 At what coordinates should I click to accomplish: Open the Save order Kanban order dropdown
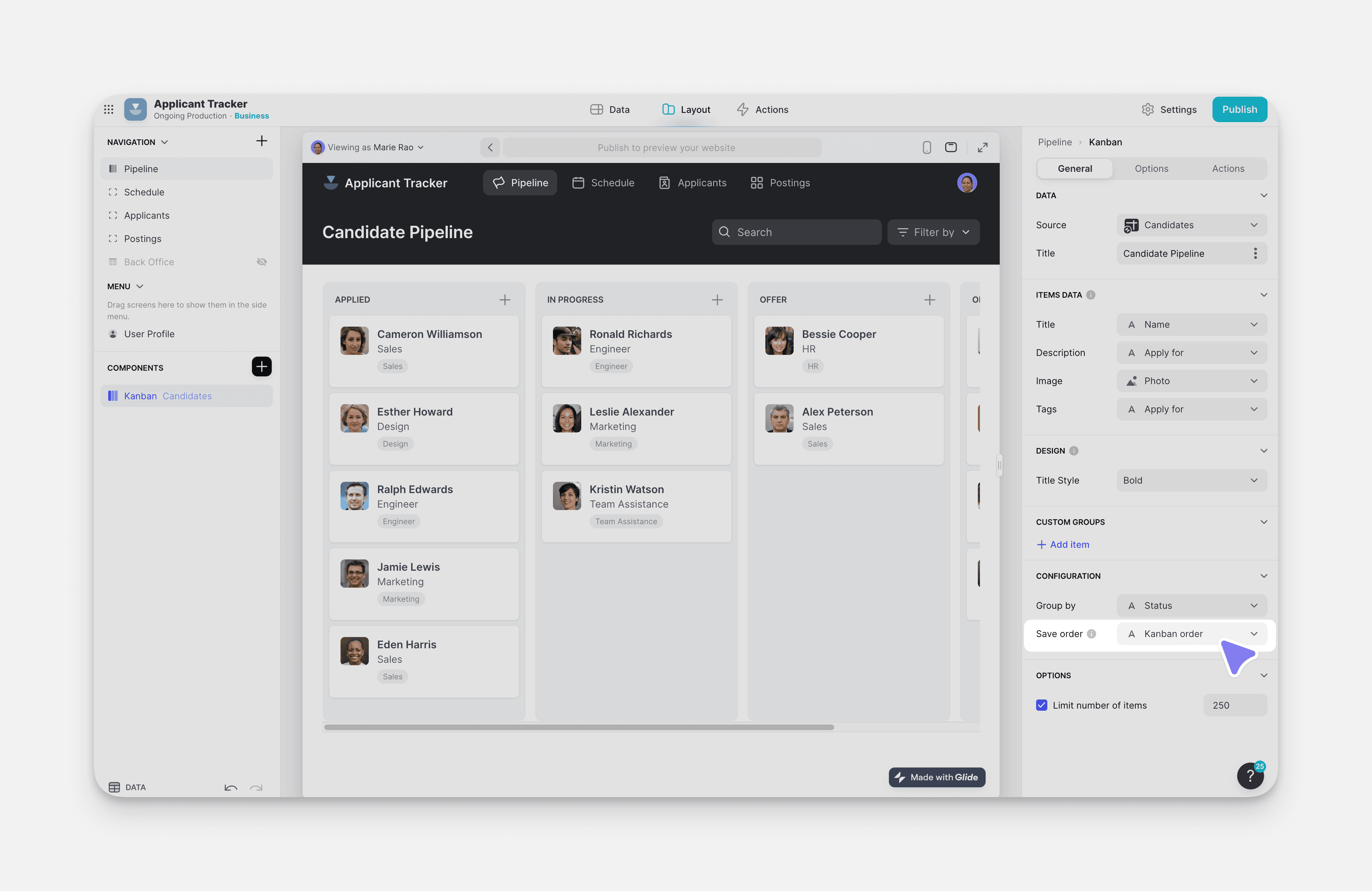point(1192,634)
